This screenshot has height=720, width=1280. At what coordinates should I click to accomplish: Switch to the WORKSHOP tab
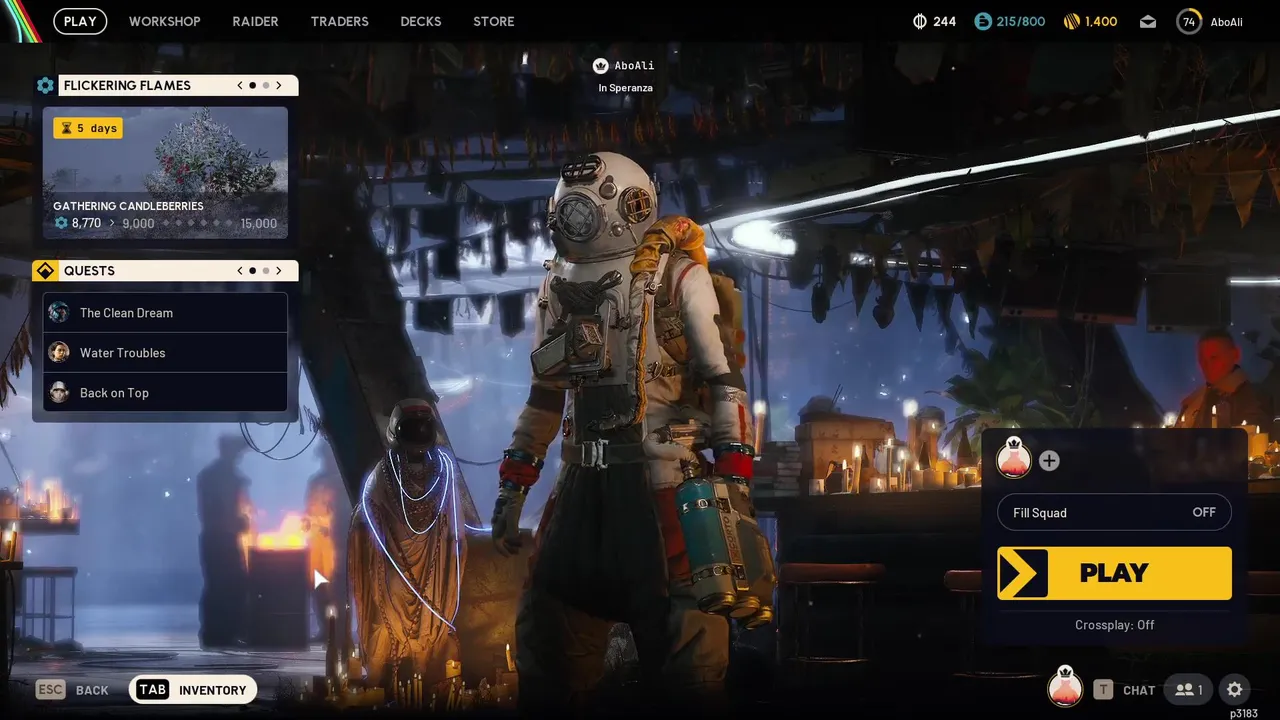(164, 21)
